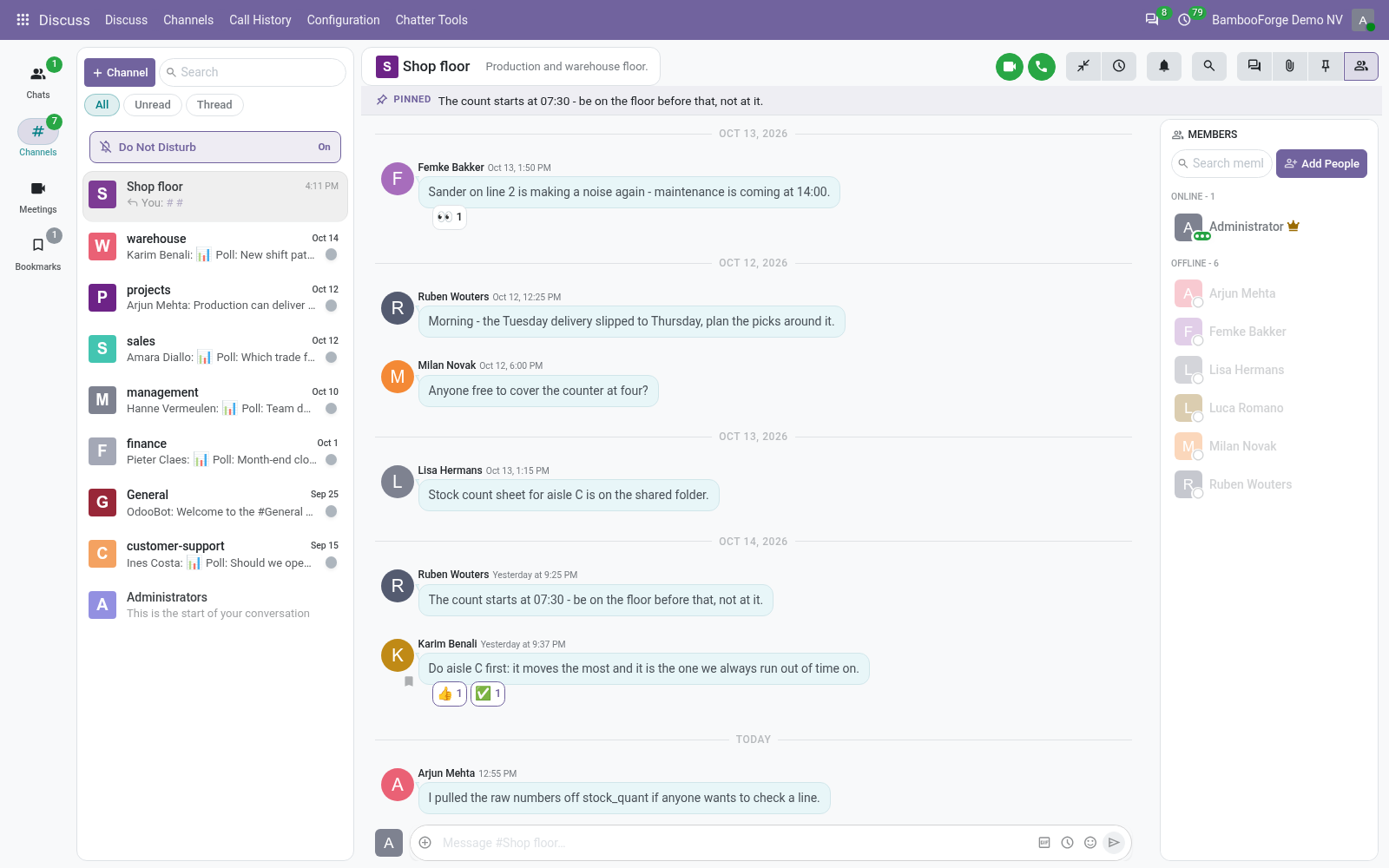
Task: Open the activities clock icon showing 79
Action: coord(1185,19)
